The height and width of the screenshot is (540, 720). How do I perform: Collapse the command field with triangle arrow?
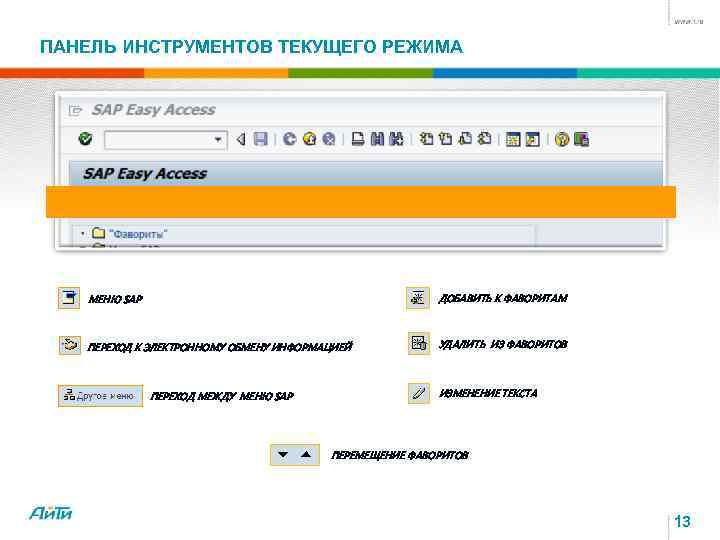[x=241, y=139]
